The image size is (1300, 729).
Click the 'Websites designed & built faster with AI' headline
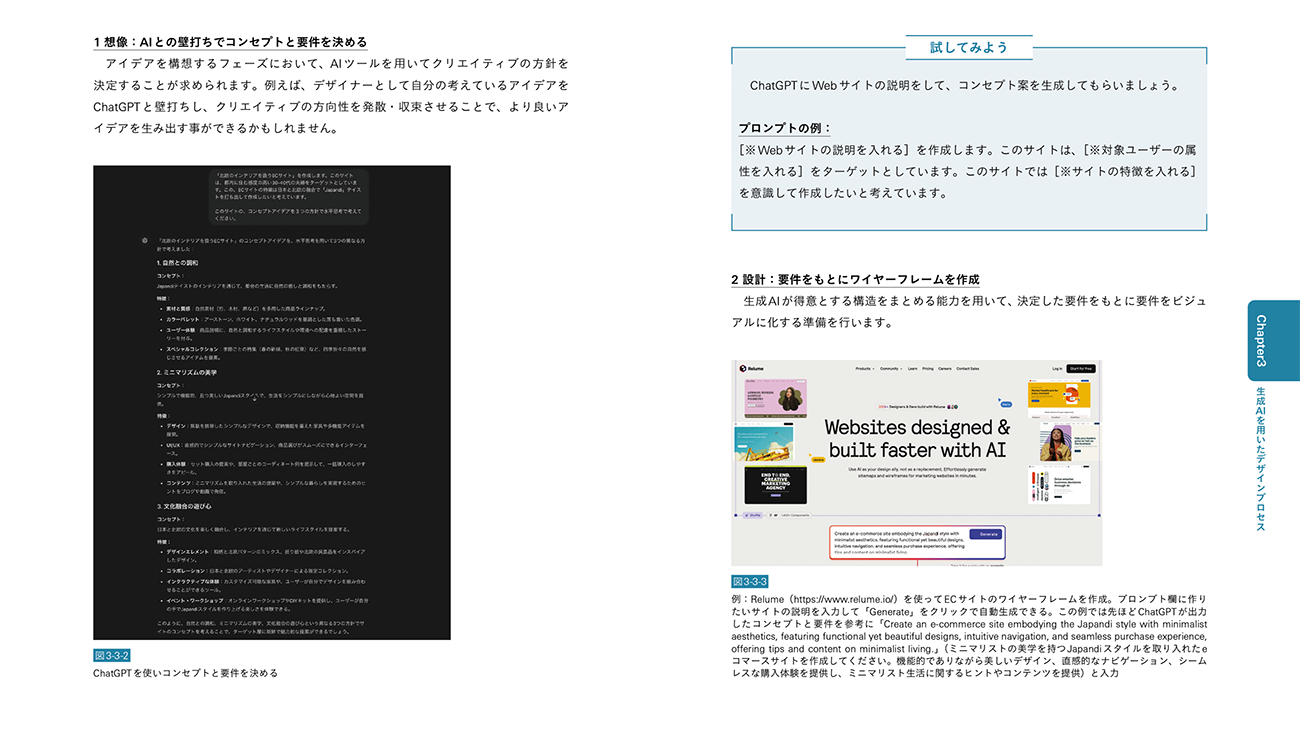pos(917,439)
